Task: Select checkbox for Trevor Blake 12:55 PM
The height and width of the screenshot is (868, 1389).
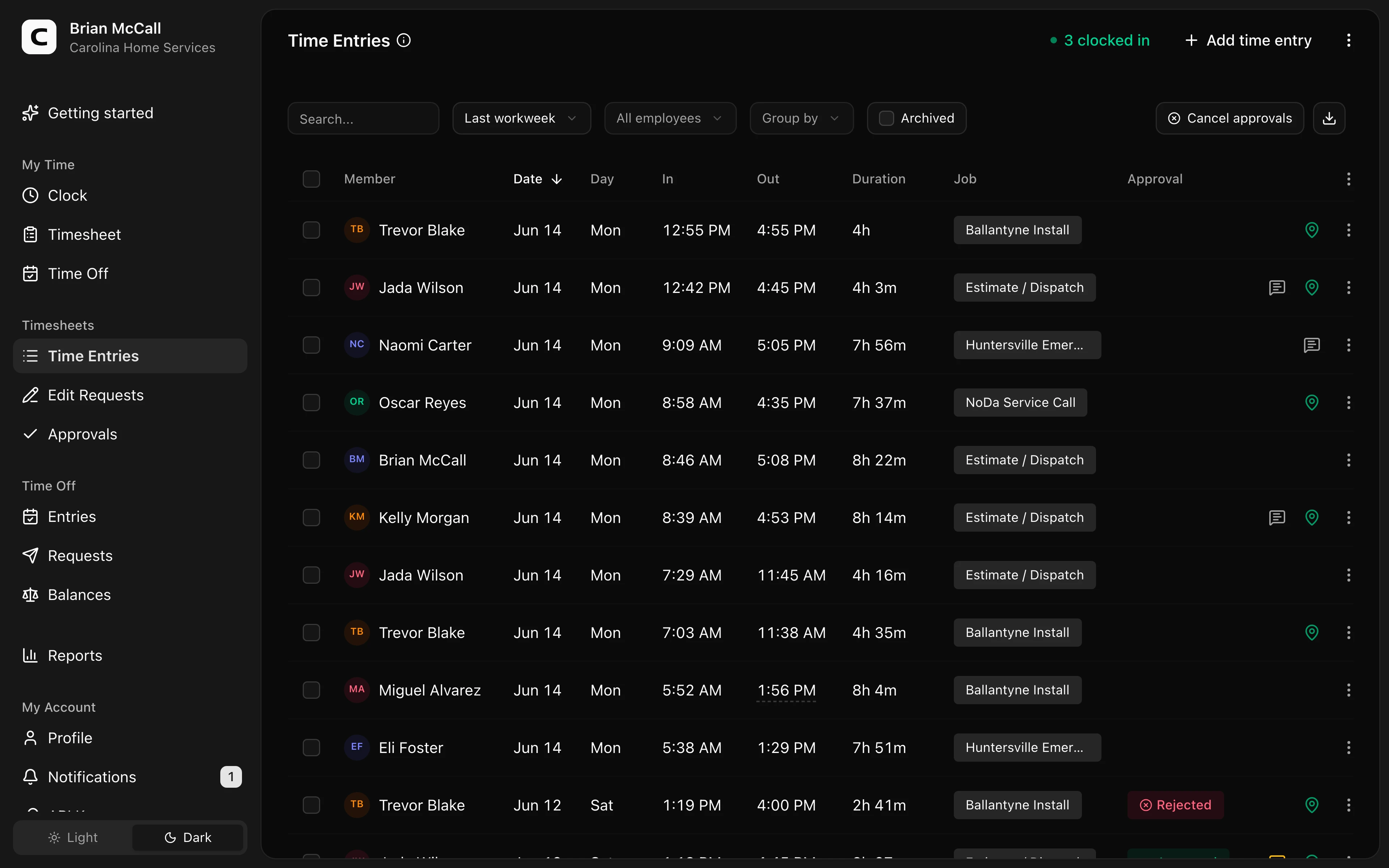Action: pyautogui.click(x=311, y=230)
